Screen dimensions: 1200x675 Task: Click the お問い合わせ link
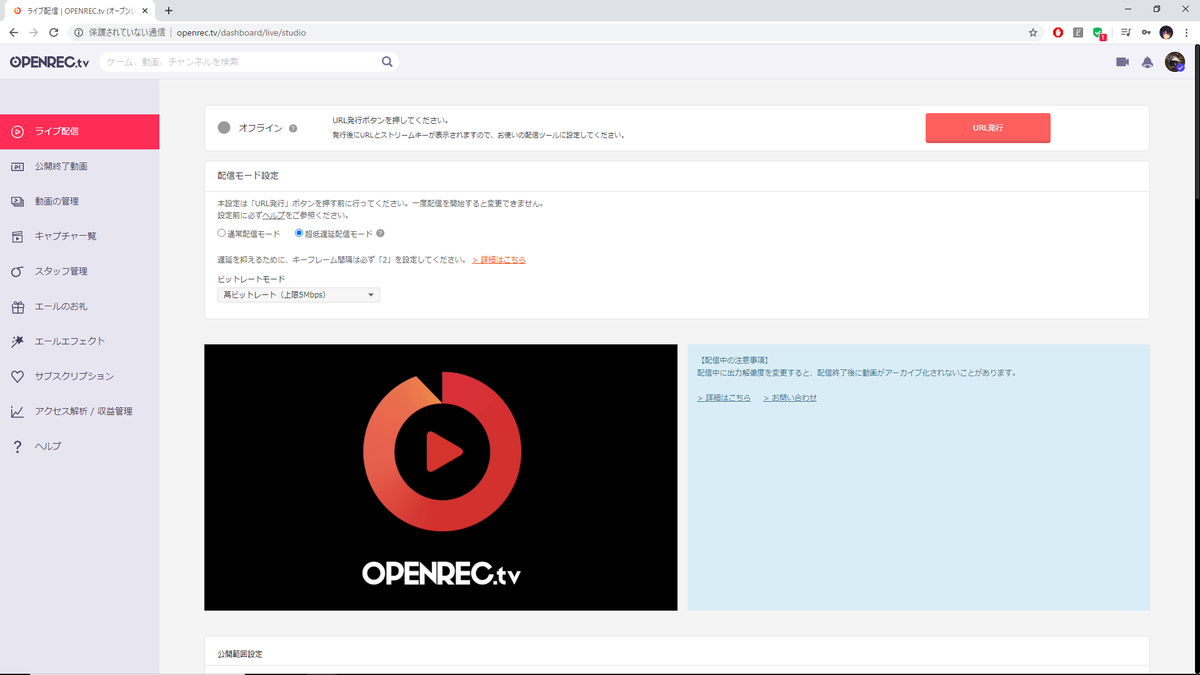790,398
